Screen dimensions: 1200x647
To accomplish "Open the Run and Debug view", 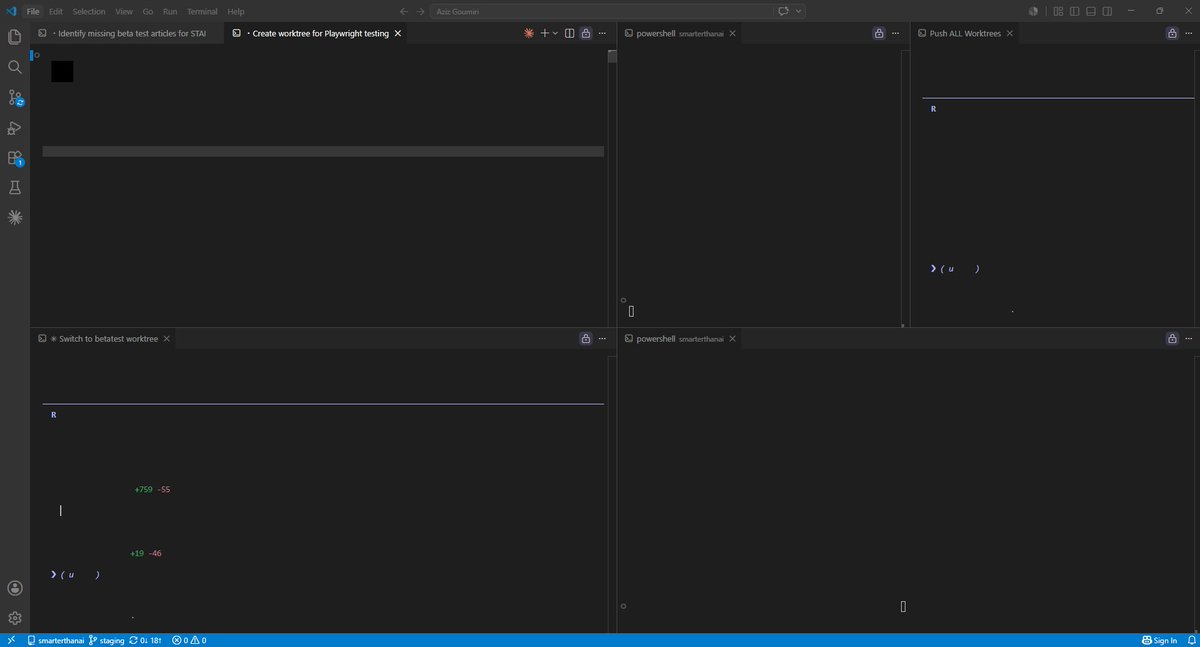I will coord(15,127).
